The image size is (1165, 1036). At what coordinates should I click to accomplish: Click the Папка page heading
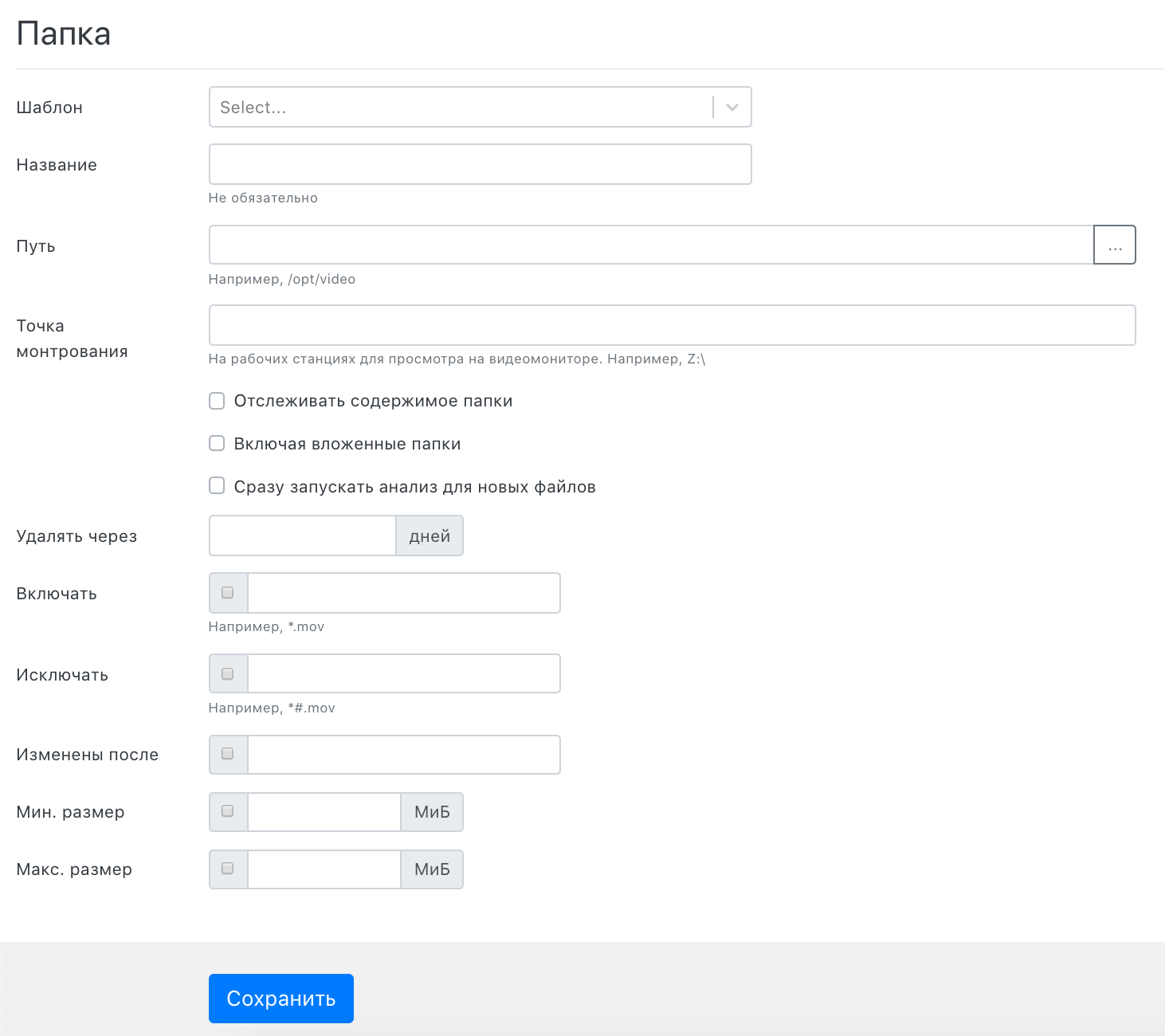pos(64,33)
